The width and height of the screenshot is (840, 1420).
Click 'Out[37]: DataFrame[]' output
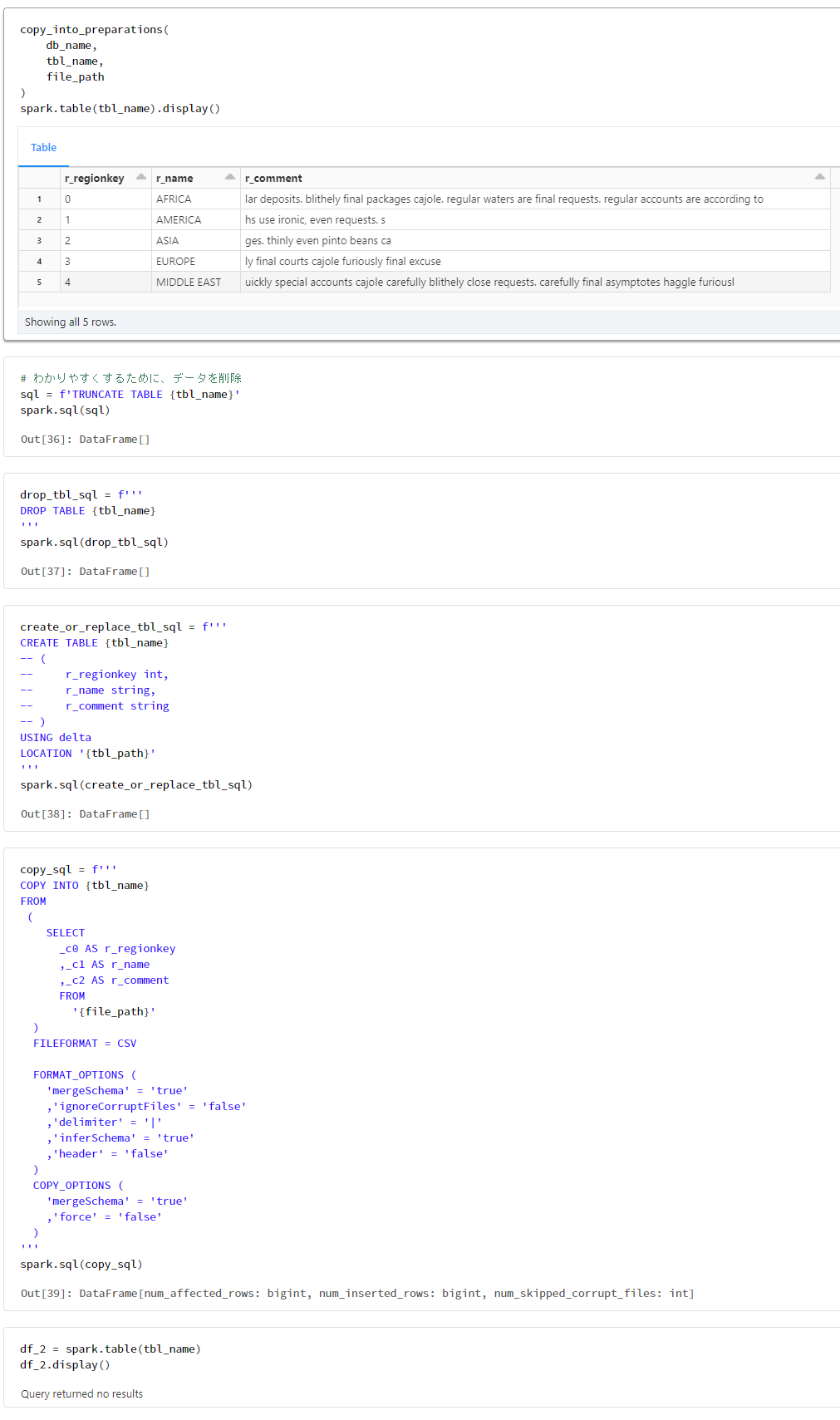pyautogui.click(x=86, y=572)
